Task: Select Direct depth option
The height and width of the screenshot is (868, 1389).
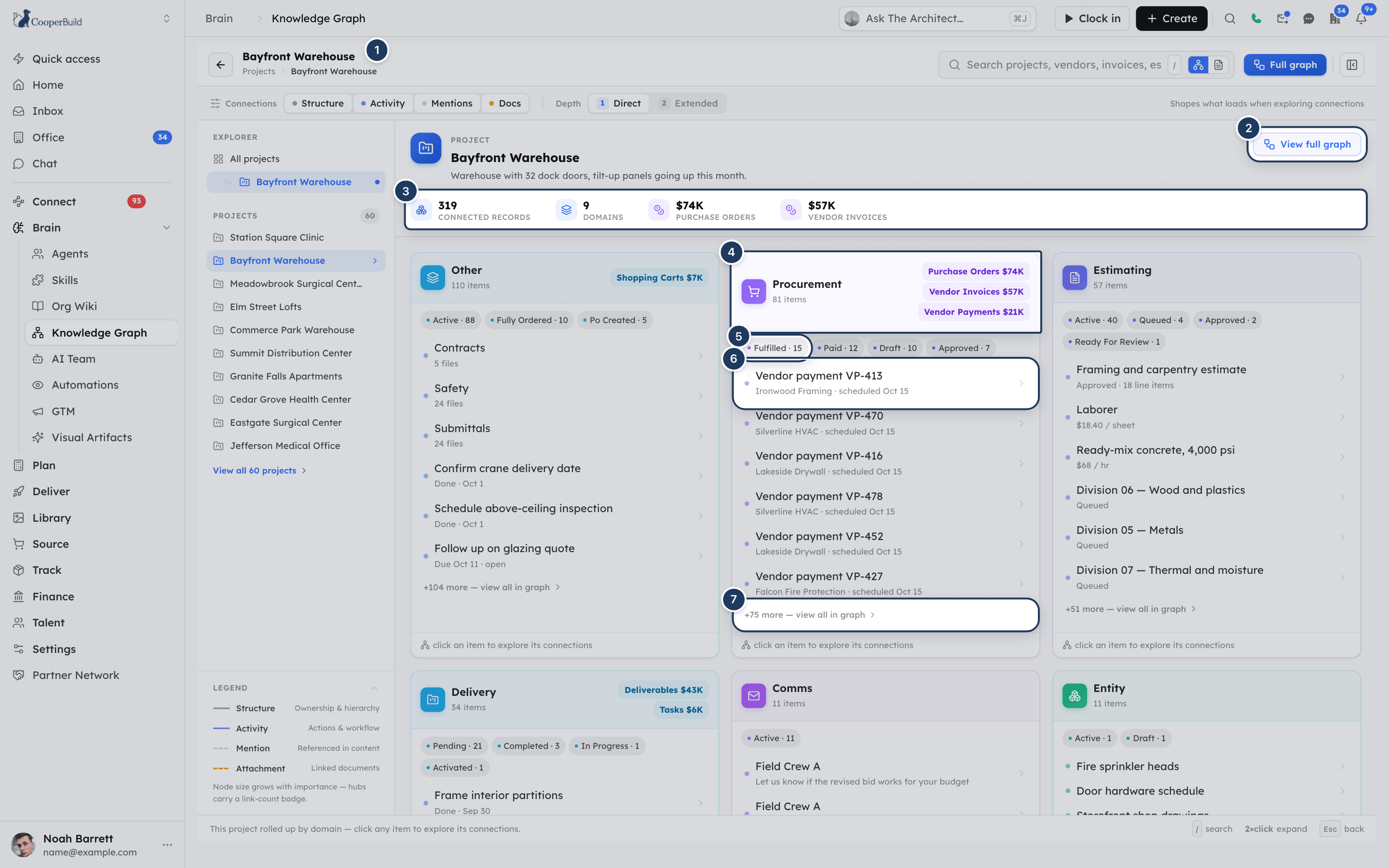Action: (x=619, y=103)
